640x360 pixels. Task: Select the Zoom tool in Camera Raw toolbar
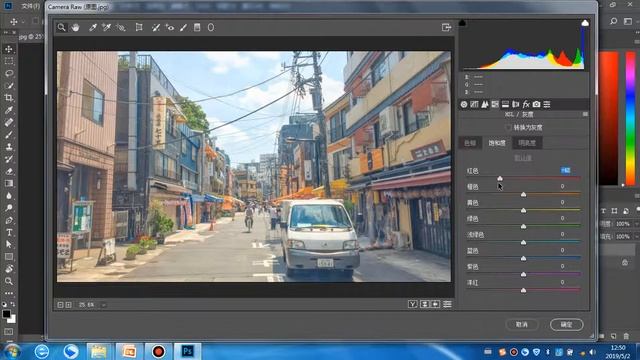click(61, 27)
